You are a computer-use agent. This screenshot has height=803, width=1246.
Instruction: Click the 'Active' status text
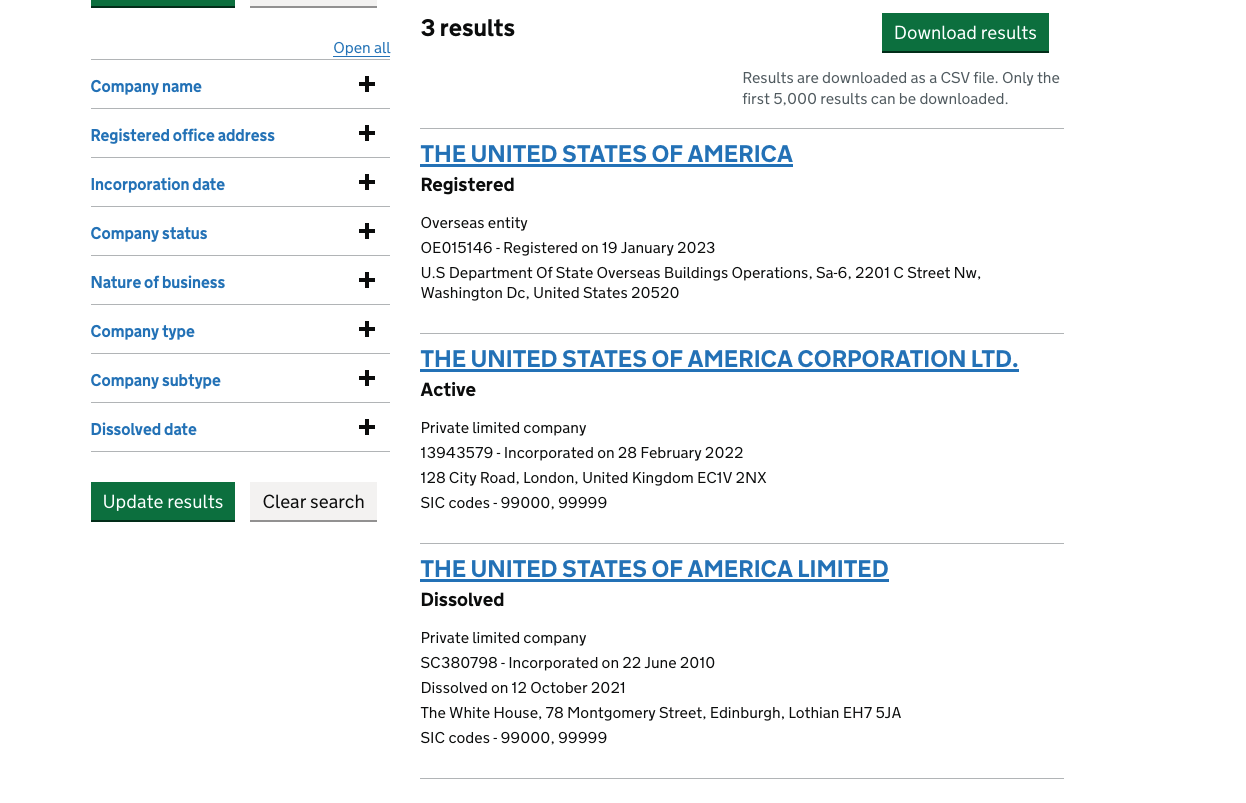(448, 390)
